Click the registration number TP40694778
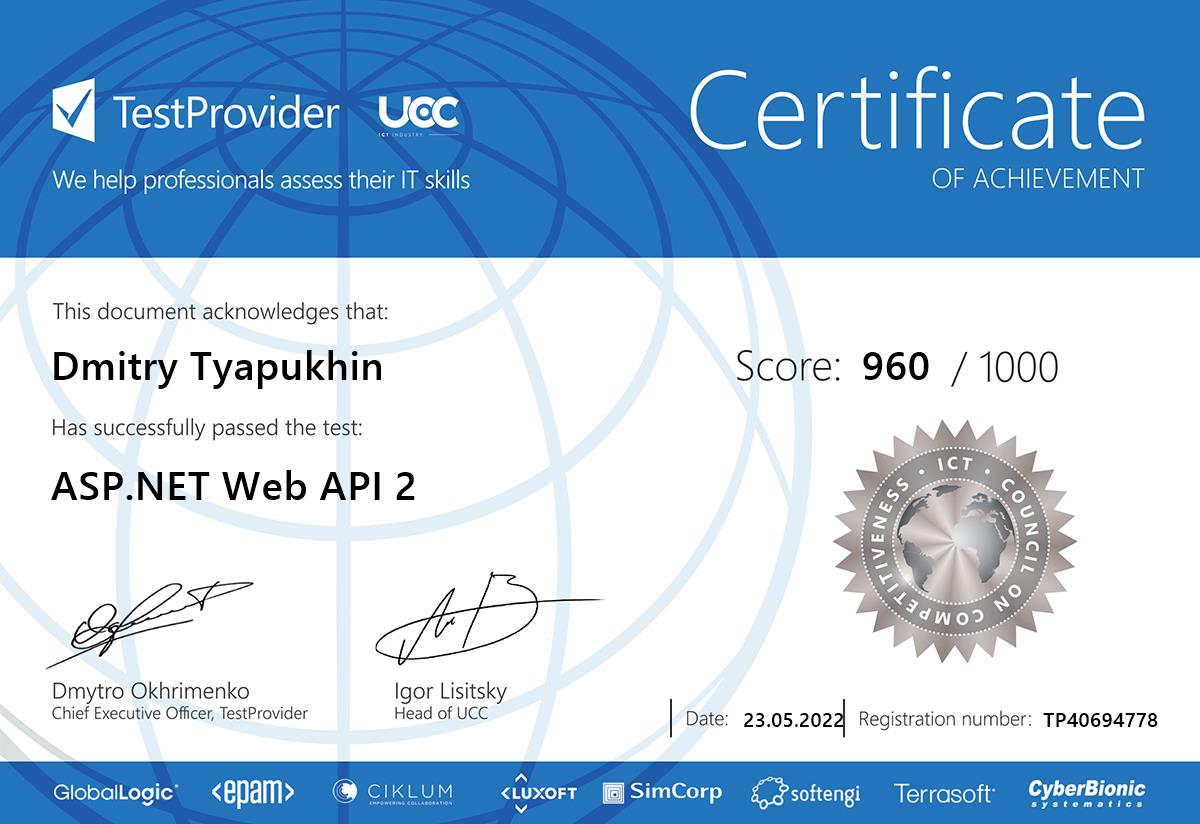 pyautogui.click(x=1100, y=719)
